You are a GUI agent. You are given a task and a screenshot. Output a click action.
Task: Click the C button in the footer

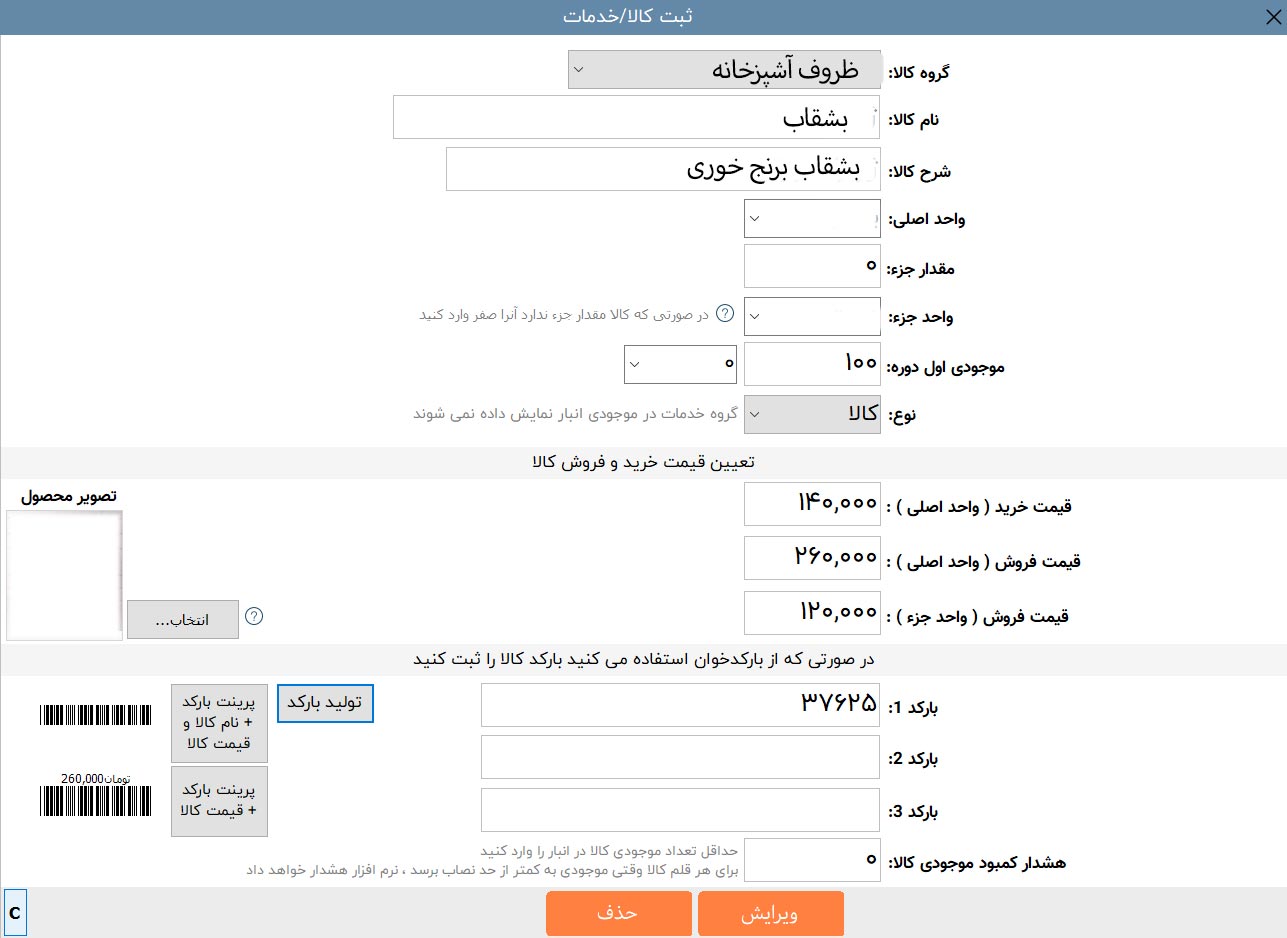click(x=15, y=913)
